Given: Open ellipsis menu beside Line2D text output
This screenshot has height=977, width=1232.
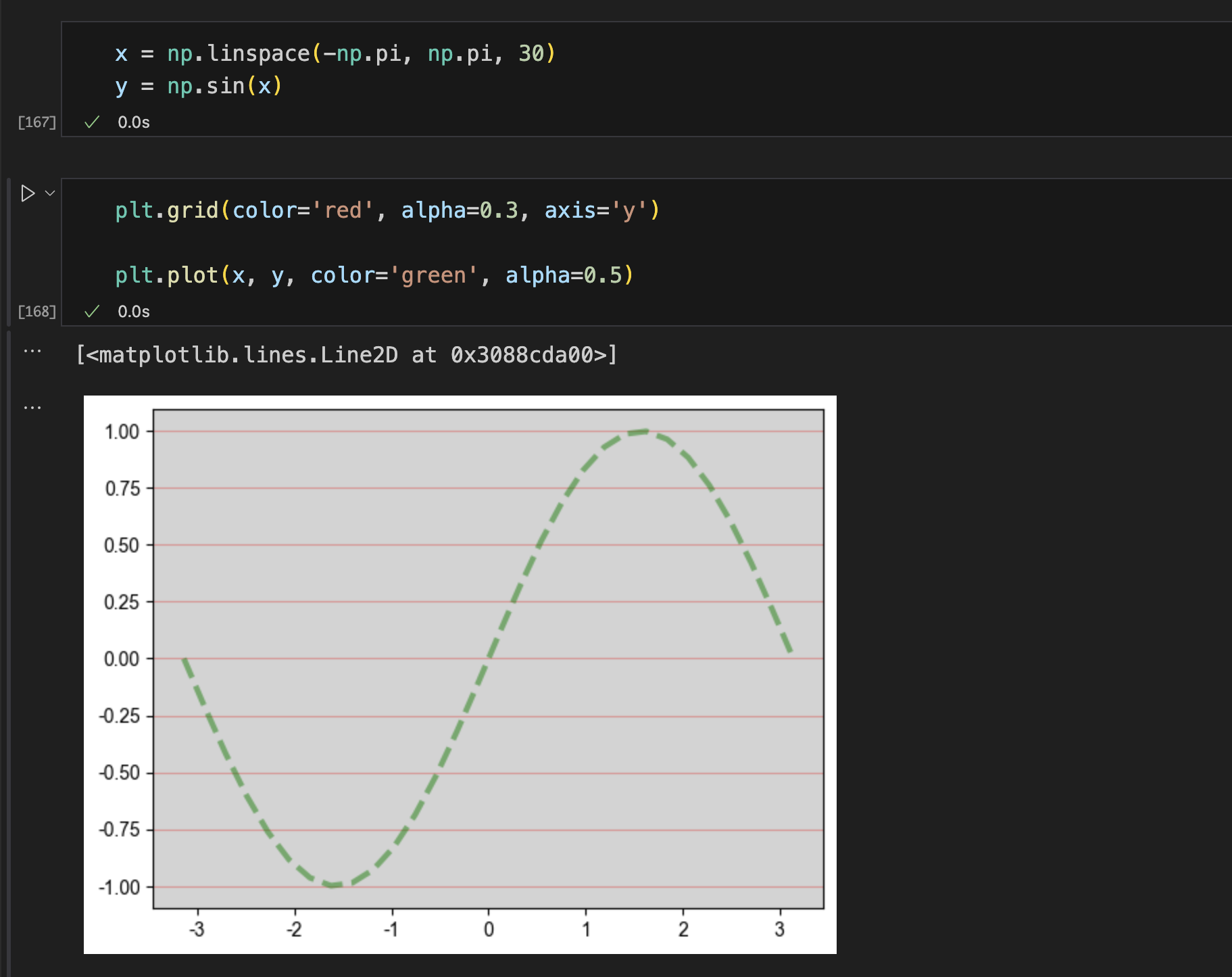Looking at the screenshot, I should tap(32, 351).
